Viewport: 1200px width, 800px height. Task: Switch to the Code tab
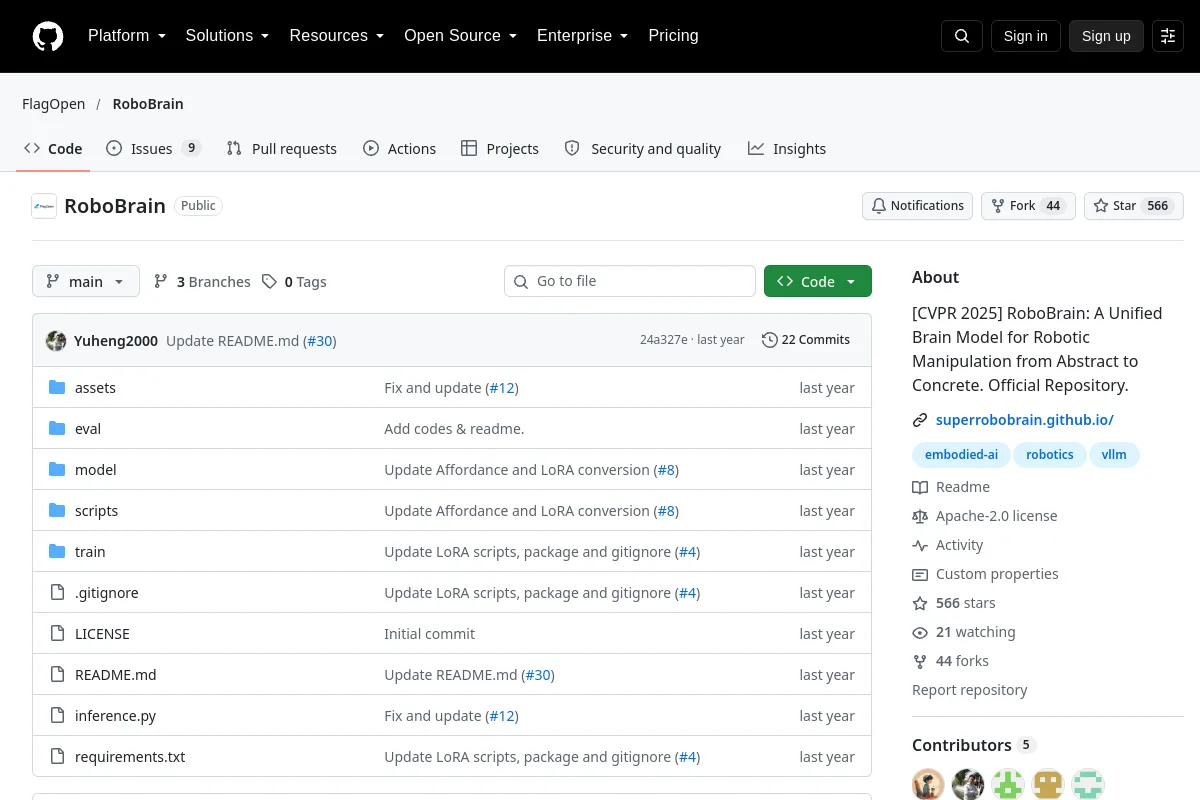(54, 149)
